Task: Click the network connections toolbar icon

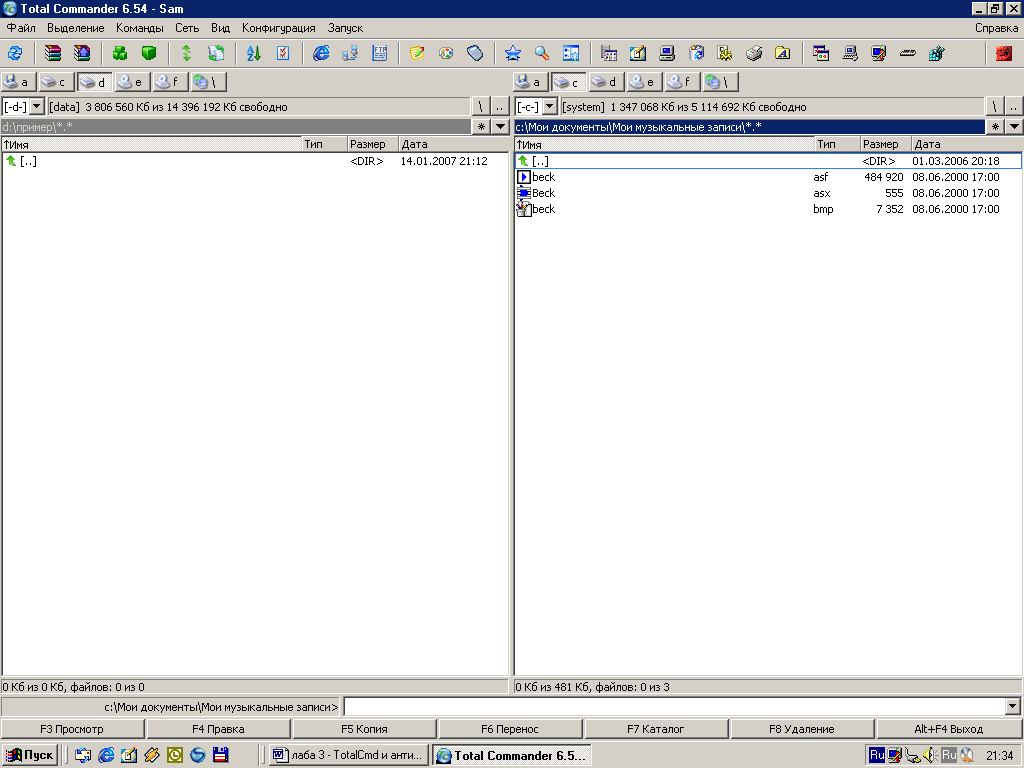Action: 350,54
